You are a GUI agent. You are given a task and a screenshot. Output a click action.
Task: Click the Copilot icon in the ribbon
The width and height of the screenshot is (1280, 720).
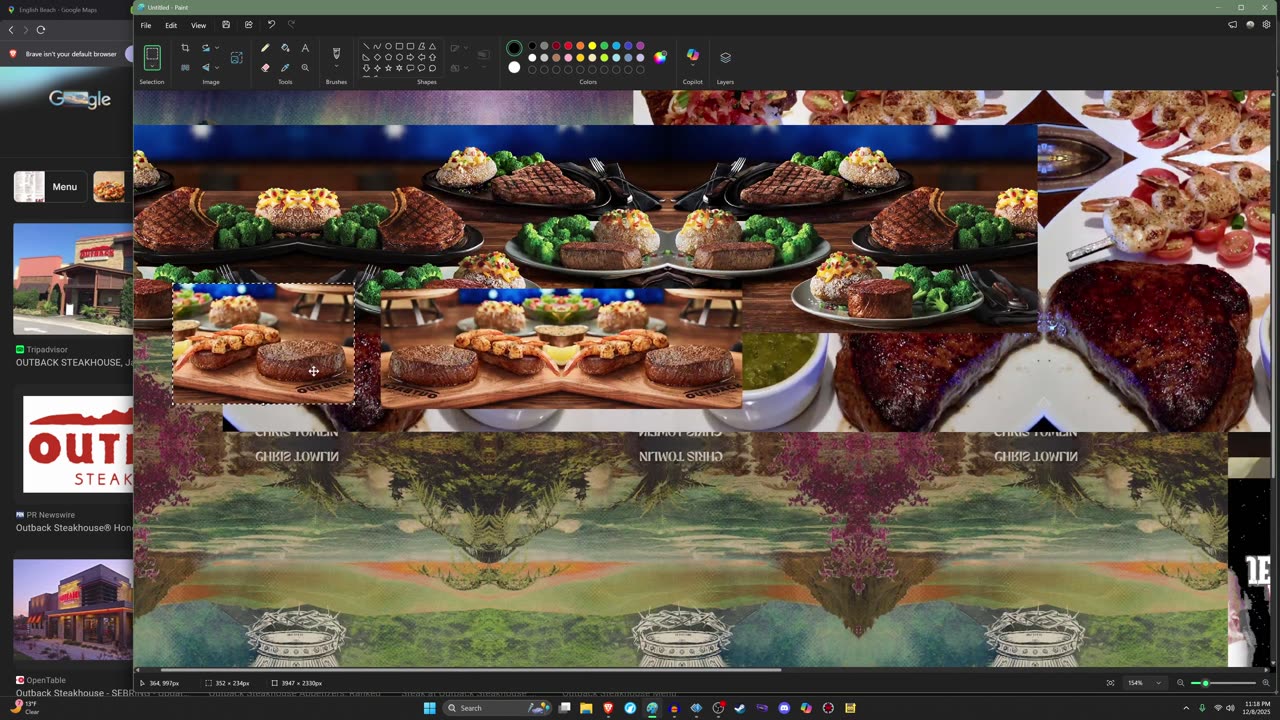pos(692,56)
